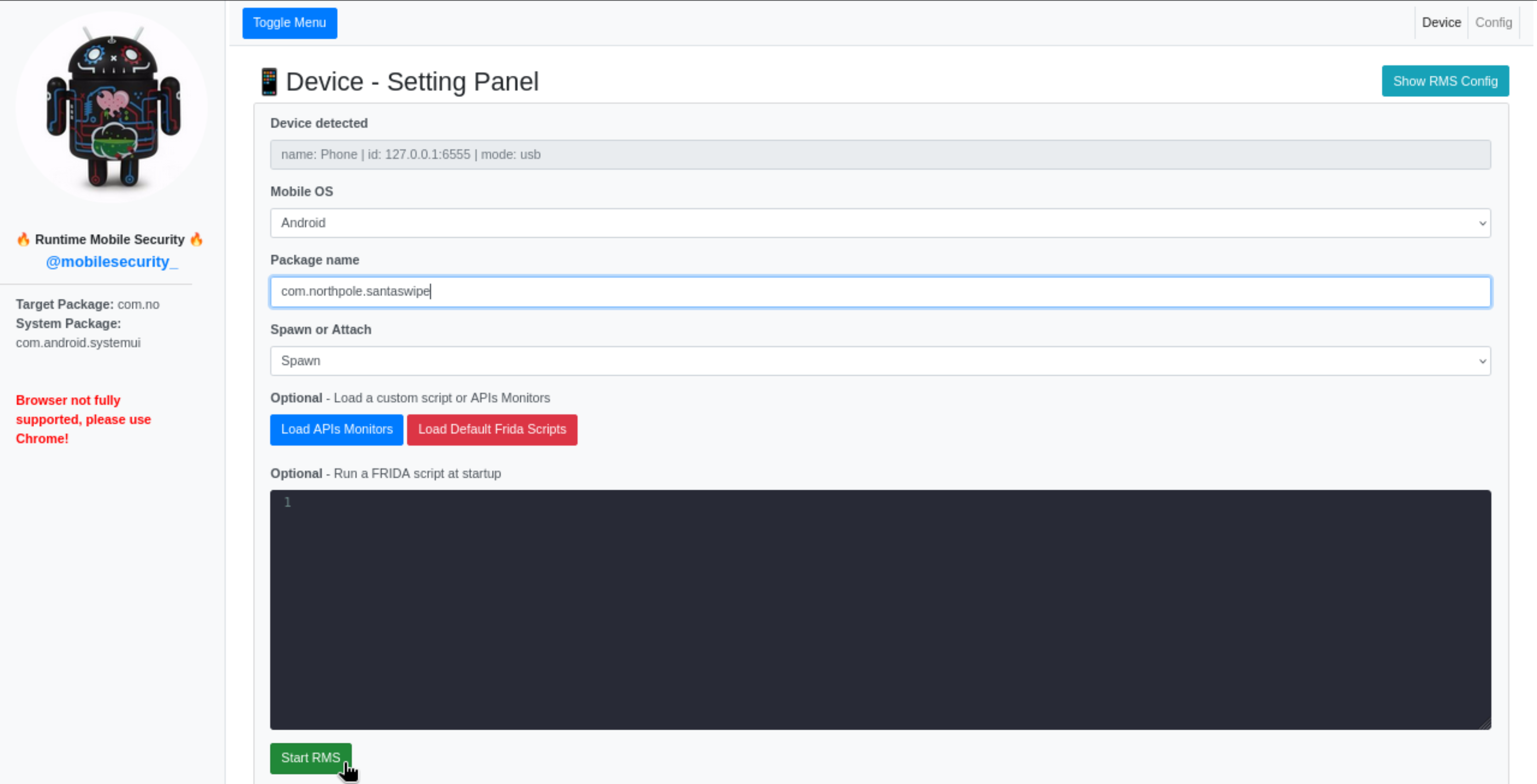Viewport: 1537px width, 784px height.
Task: Click the Android dropdown arrow chevron
Action: click(x=1482, y=223)
